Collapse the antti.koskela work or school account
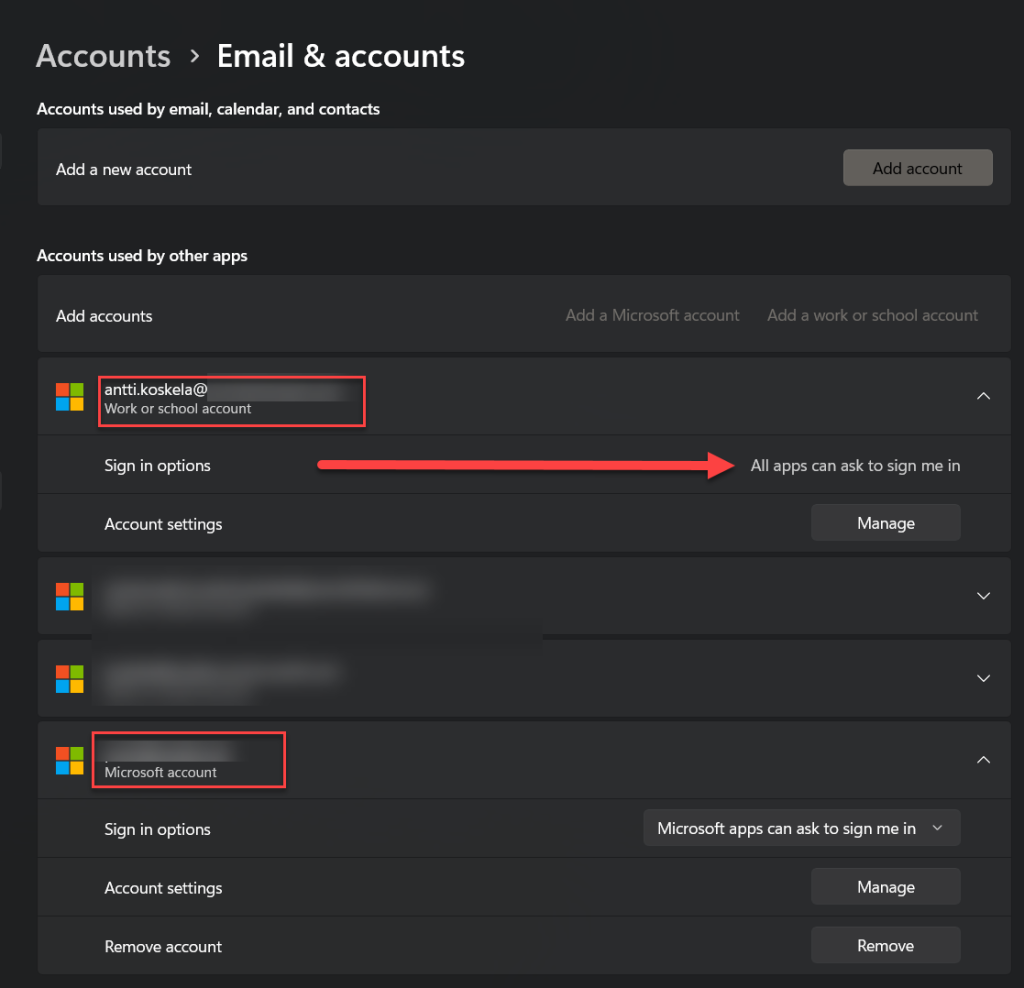Screen dimensions: 1024x988 tap(983, 396)
